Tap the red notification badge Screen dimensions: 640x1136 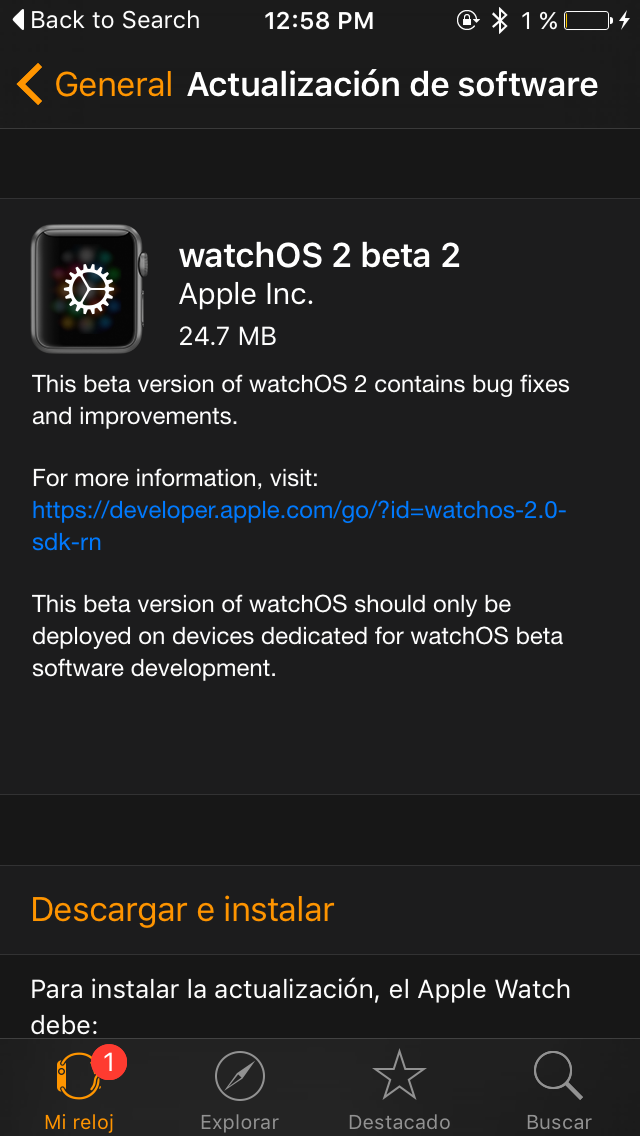click(109, 1063)
